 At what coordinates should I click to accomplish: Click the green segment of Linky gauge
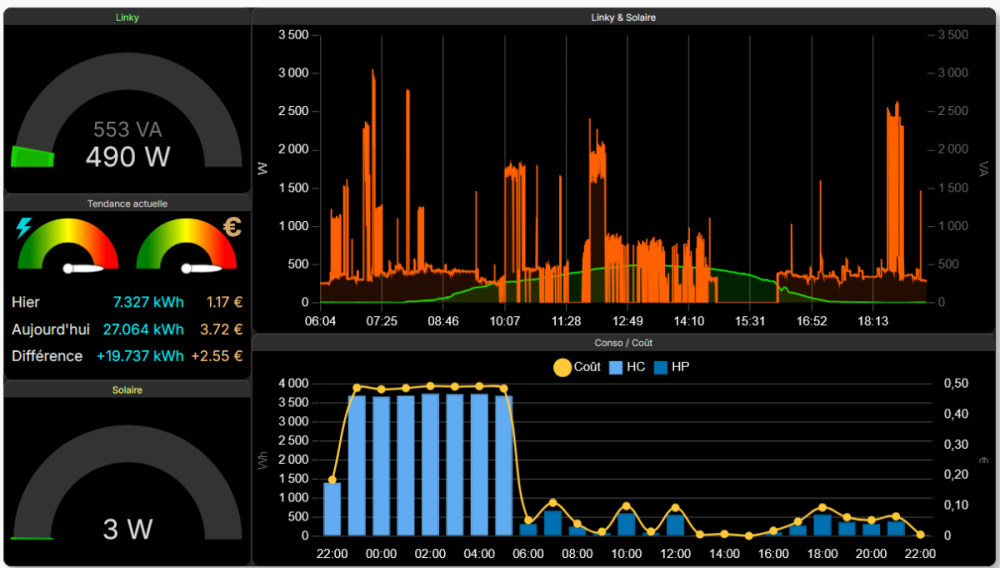pyautogui.click(x=32, y=157)
